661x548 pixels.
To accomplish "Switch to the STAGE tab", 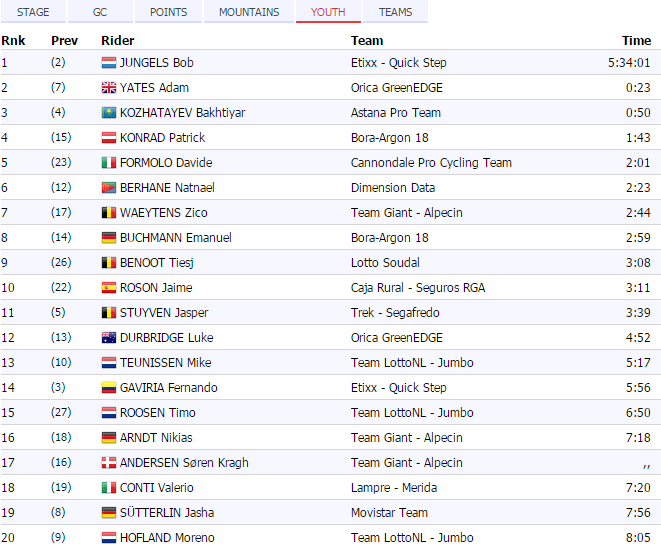I will pyautogui.click(x=33, y=12).
